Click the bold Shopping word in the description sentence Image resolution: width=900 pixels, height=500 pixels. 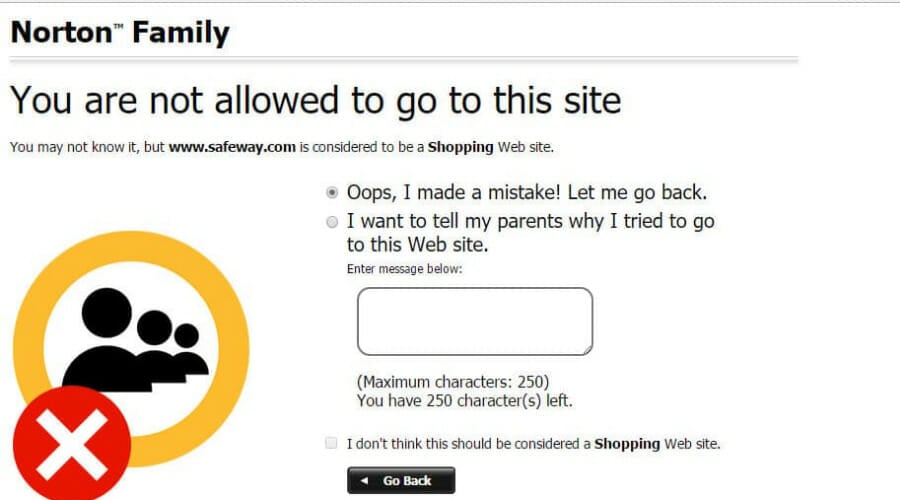[460, 147]
